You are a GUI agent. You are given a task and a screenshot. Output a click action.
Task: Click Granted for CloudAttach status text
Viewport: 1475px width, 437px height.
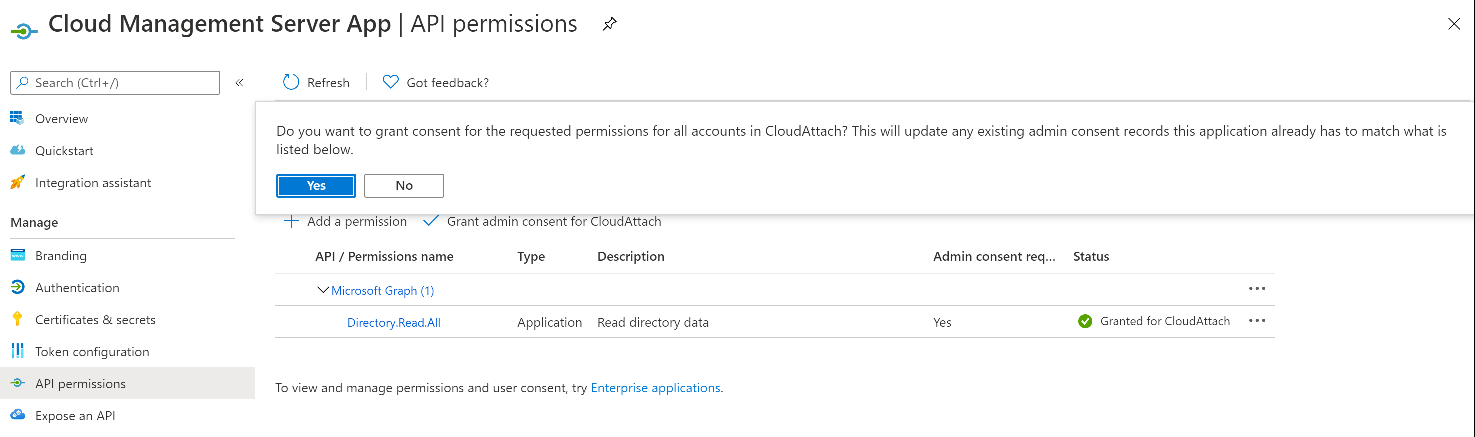pyautogui.click(x=1165, y=321)
